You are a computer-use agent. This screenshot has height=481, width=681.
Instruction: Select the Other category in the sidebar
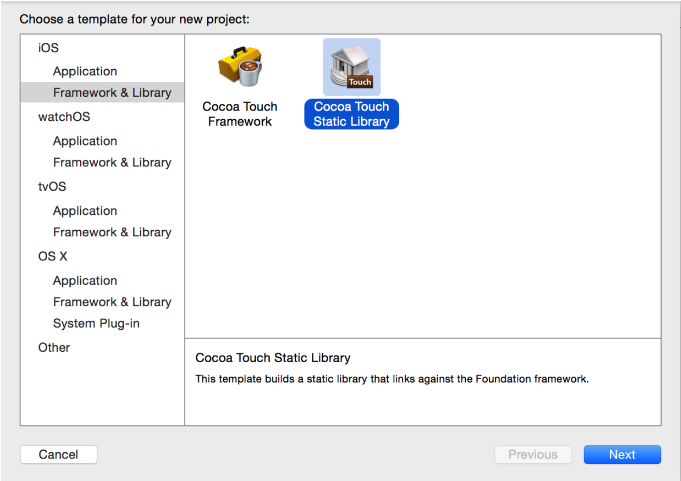coord(54,347)
